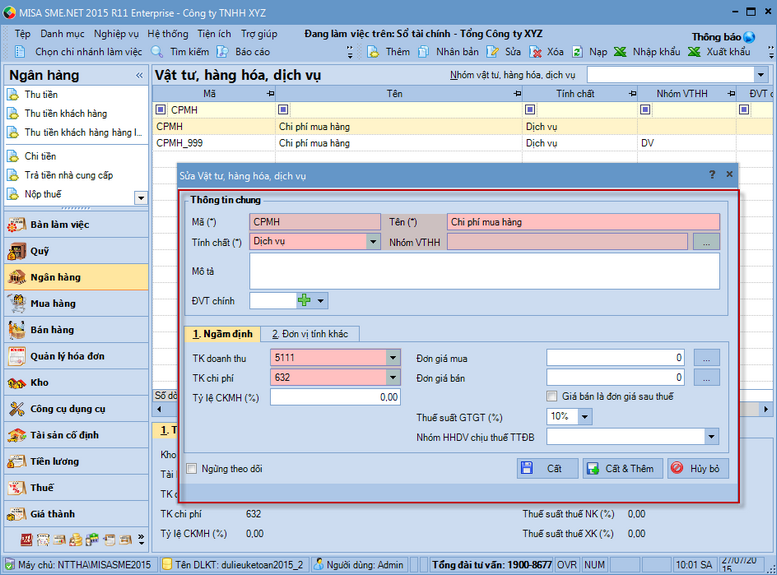777x575 pixels.
Task: Click the Thông báo globe icon
Action: point(749,37)
